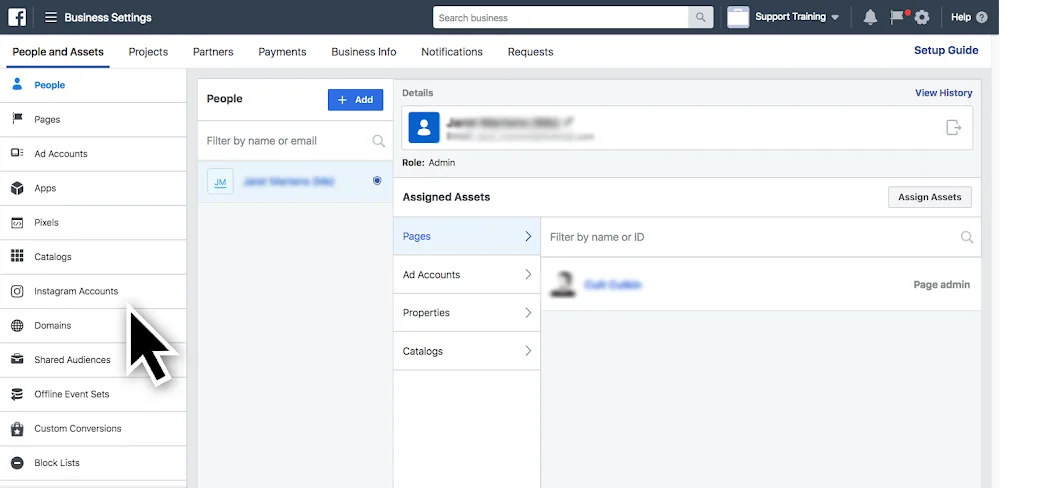Switch to the Payments tab
The width and height of the screenshot is (1064, 488).
[282, 52]
